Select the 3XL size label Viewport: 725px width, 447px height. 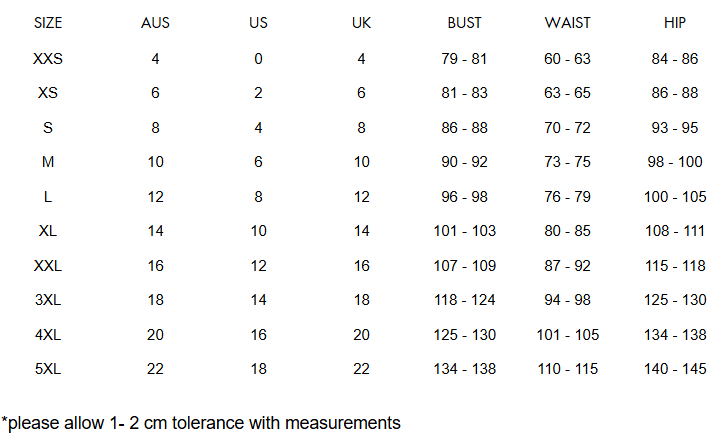click(48, 300)
